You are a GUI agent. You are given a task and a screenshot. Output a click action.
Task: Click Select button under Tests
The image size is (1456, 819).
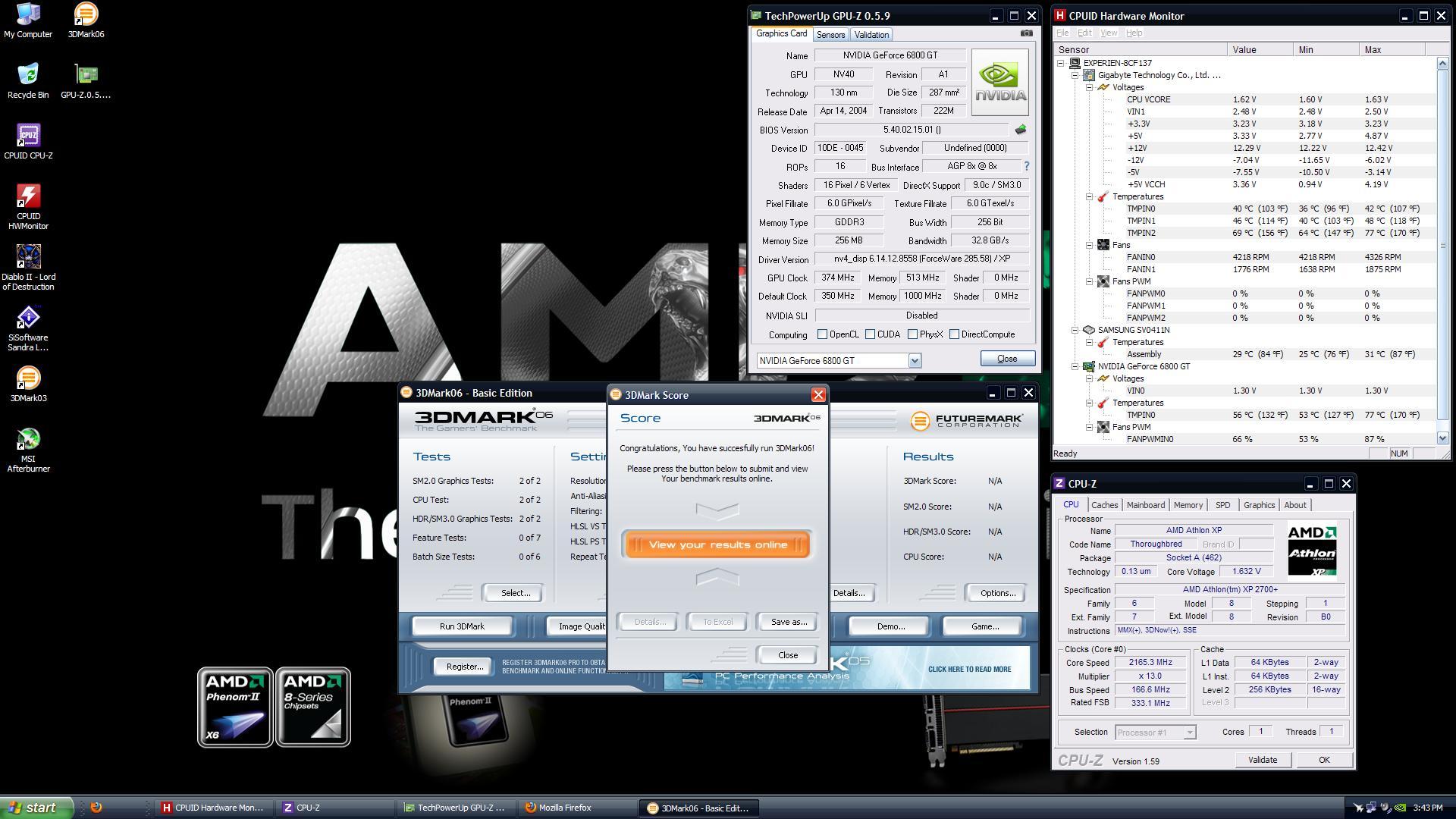point(515,593)
